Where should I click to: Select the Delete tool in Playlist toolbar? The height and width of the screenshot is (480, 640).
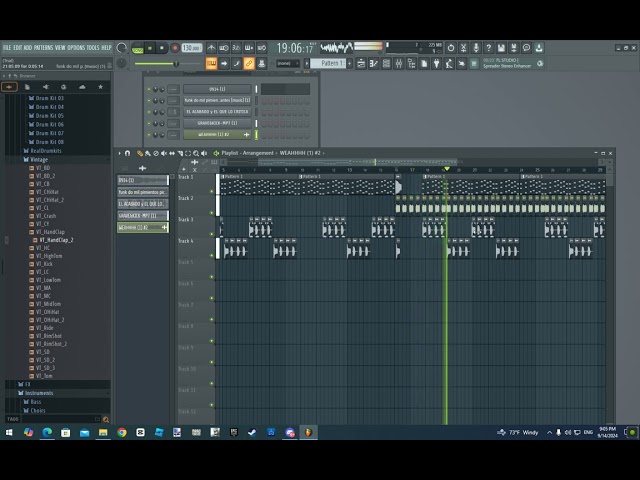point(156,153)
